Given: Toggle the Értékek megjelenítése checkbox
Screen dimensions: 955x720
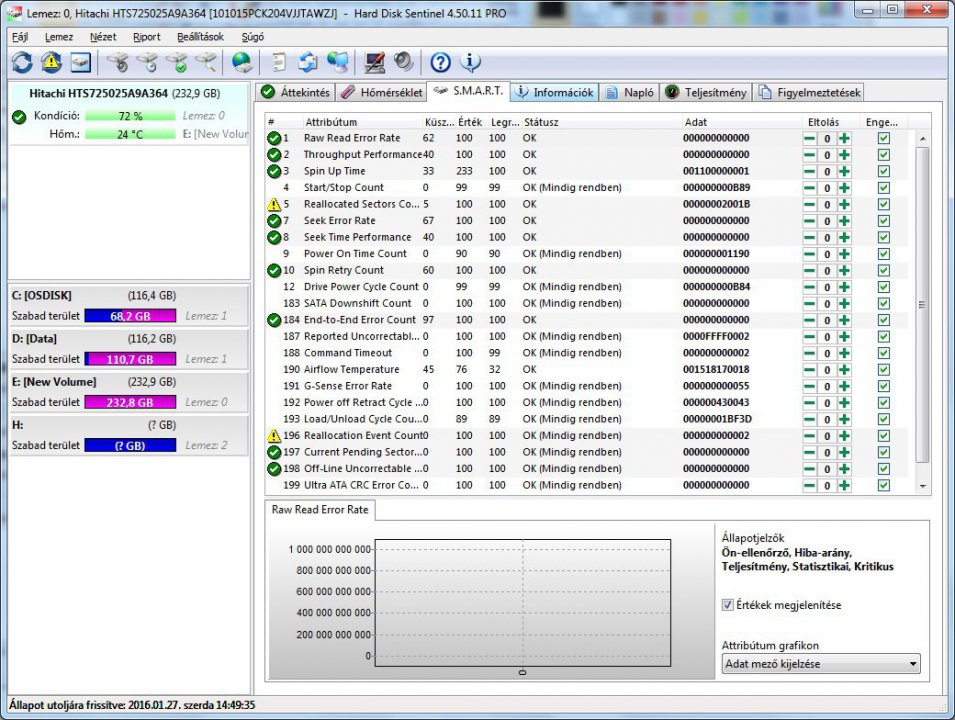Looking at the screenshot, I should click(x=727, y=605).
